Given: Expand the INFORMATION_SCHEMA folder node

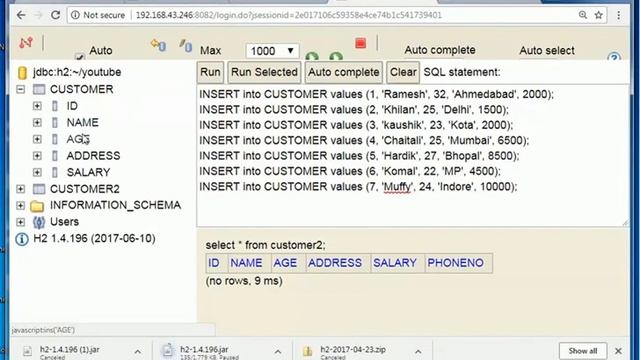Looking at the screenshot, I should coord(20,205).
